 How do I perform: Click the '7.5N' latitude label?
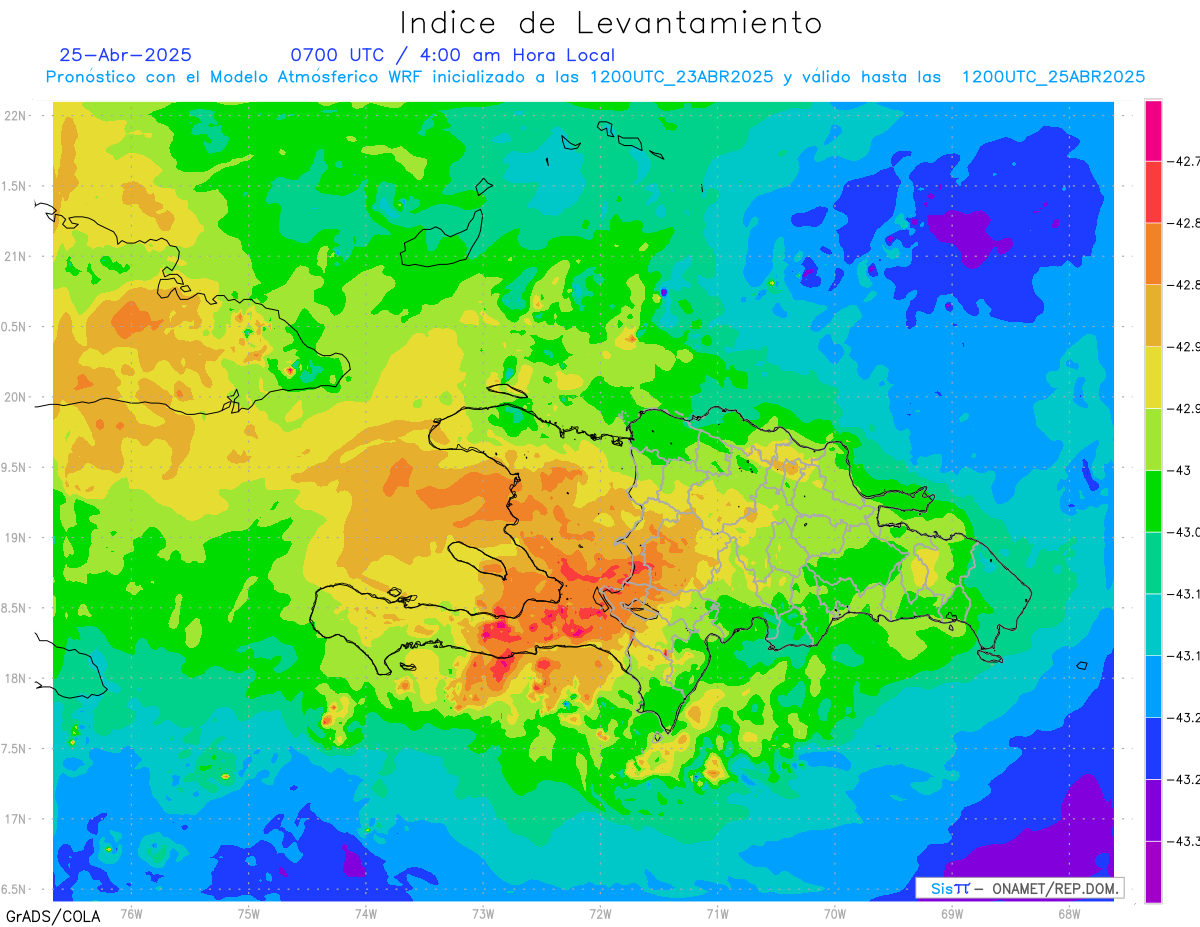pyautogui.click(x=15, y=749)
